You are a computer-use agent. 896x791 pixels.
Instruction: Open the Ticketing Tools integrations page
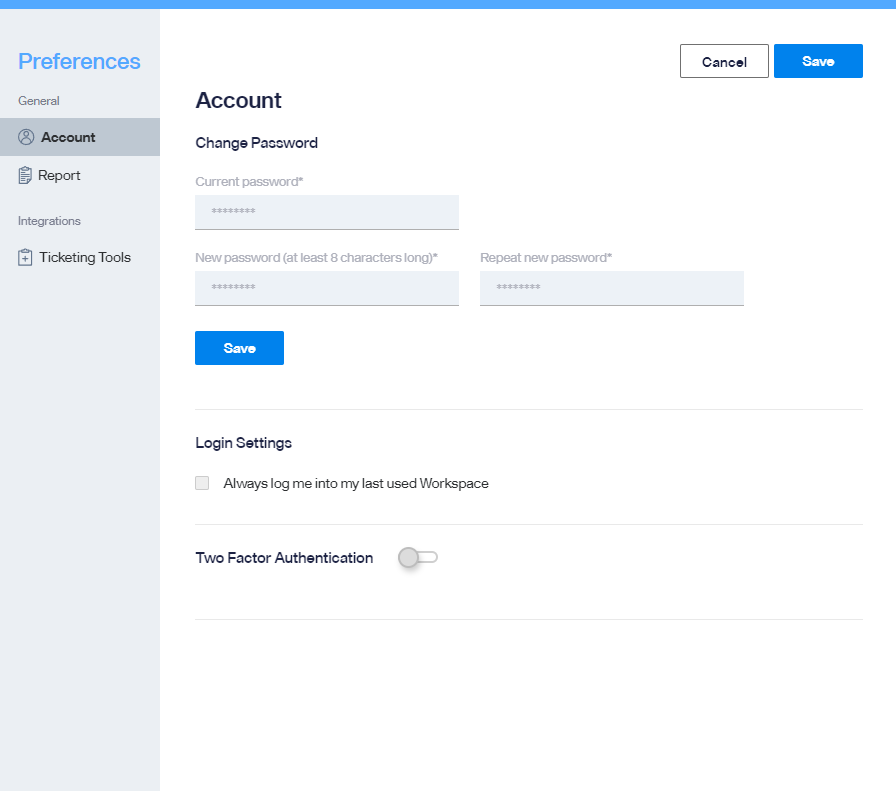[x=80, y=257]
